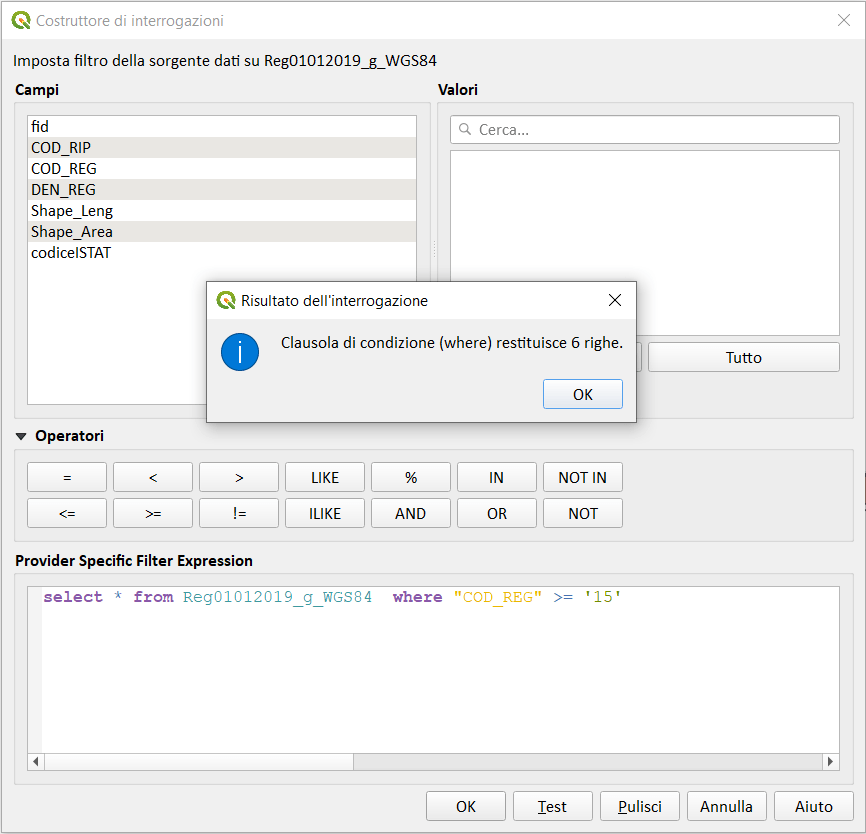This screenshot has height=834, width=866.
Task: Select the COD_REG field in Campi list
Action: pos(64,168)
